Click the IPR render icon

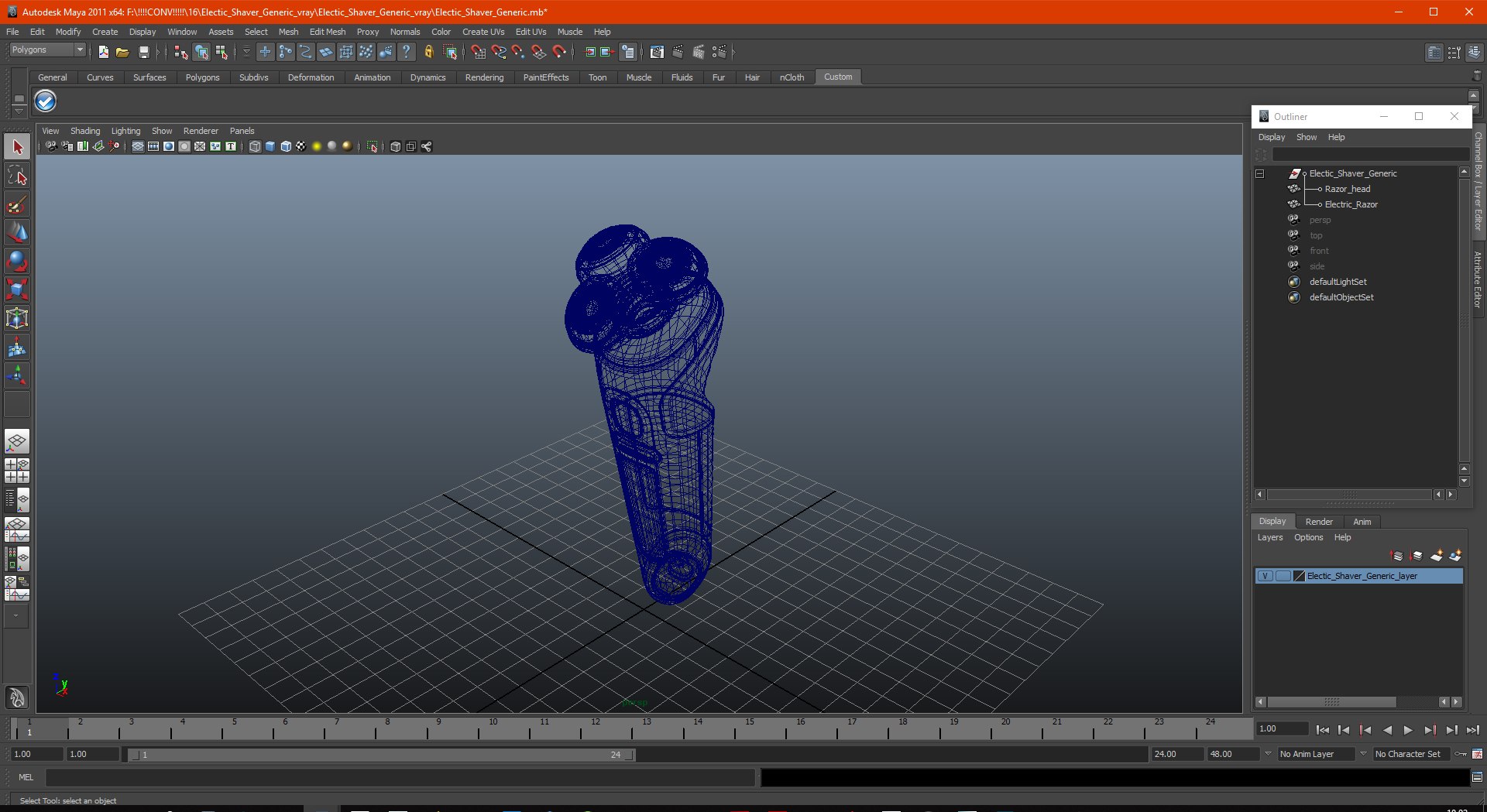click(x=699, y=52)
